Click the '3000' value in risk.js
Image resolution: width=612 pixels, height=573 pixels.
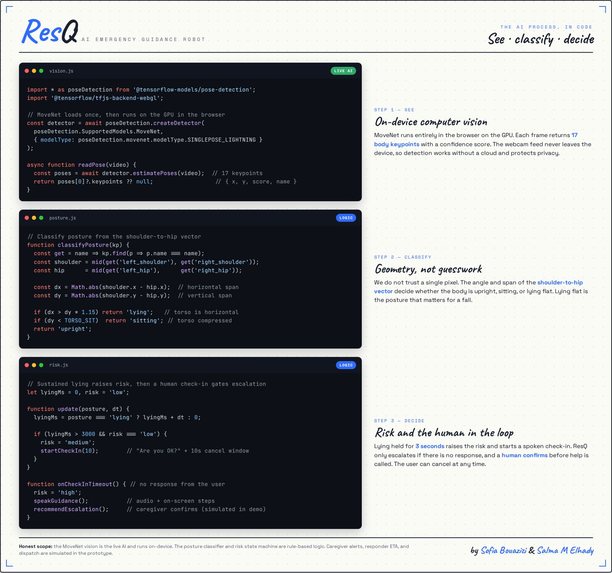pos(88,434)
